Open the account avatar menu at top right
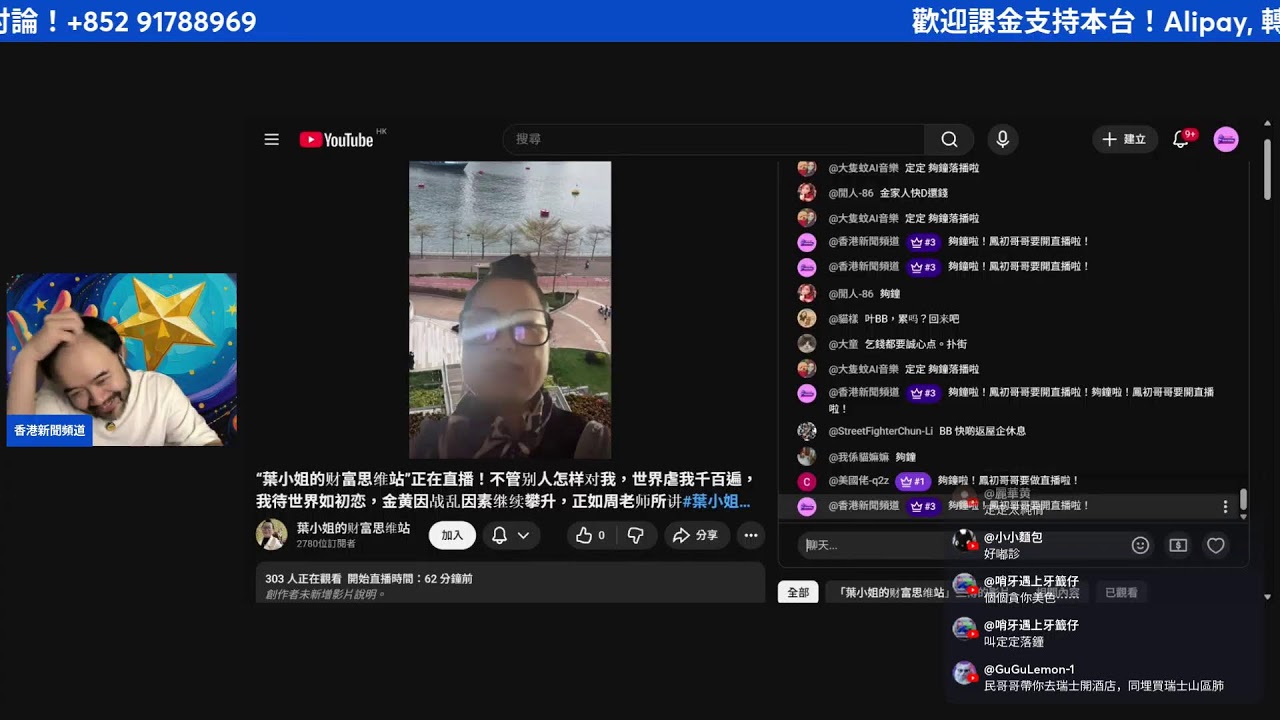Image resolution: width=1280 pixels, height=720 pixels. pyautogui.click(x=1226, y=140)
